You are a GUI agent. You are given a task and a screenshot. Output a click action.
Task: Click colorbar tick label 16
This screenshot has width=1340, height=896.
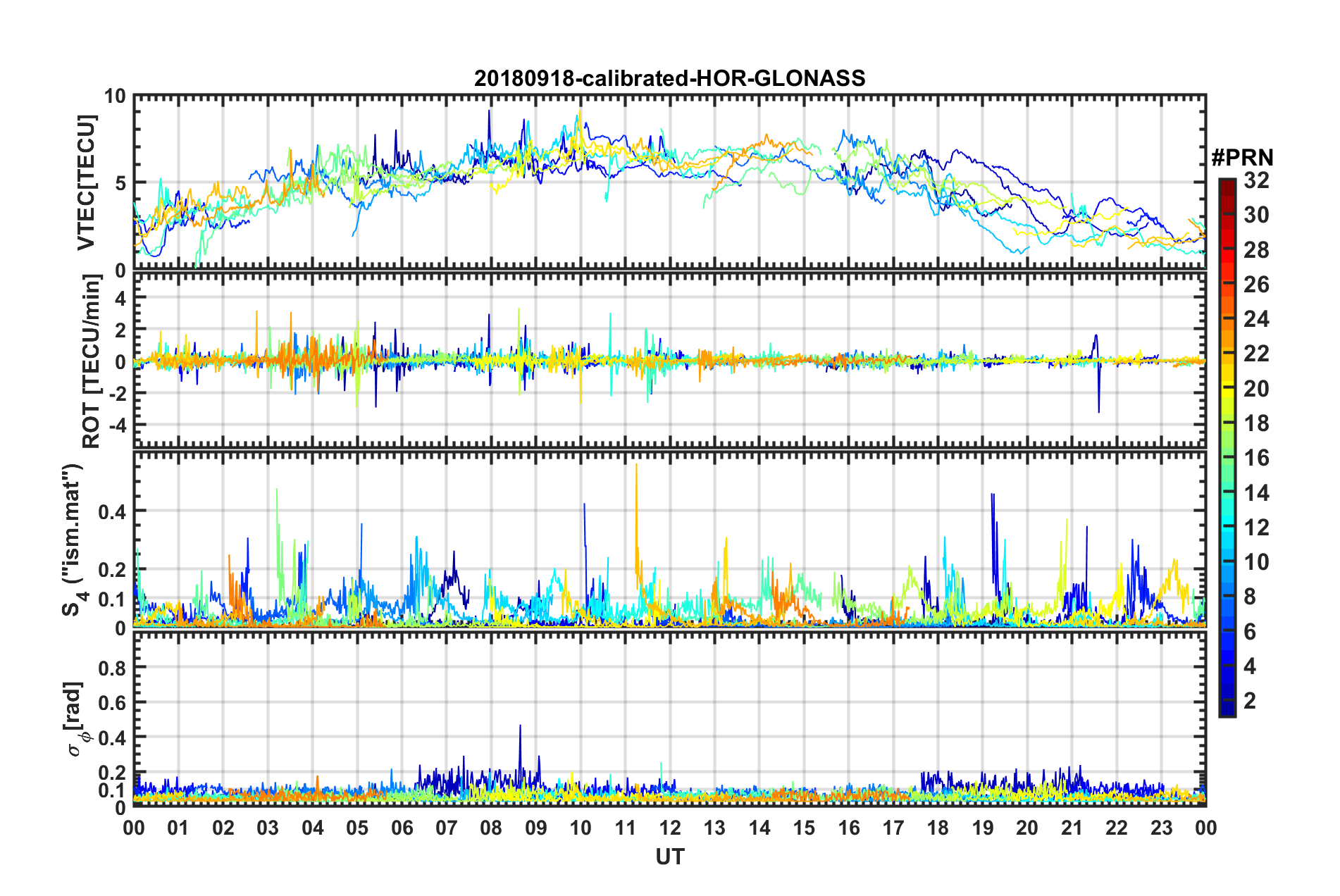[x=1256, y=458]
